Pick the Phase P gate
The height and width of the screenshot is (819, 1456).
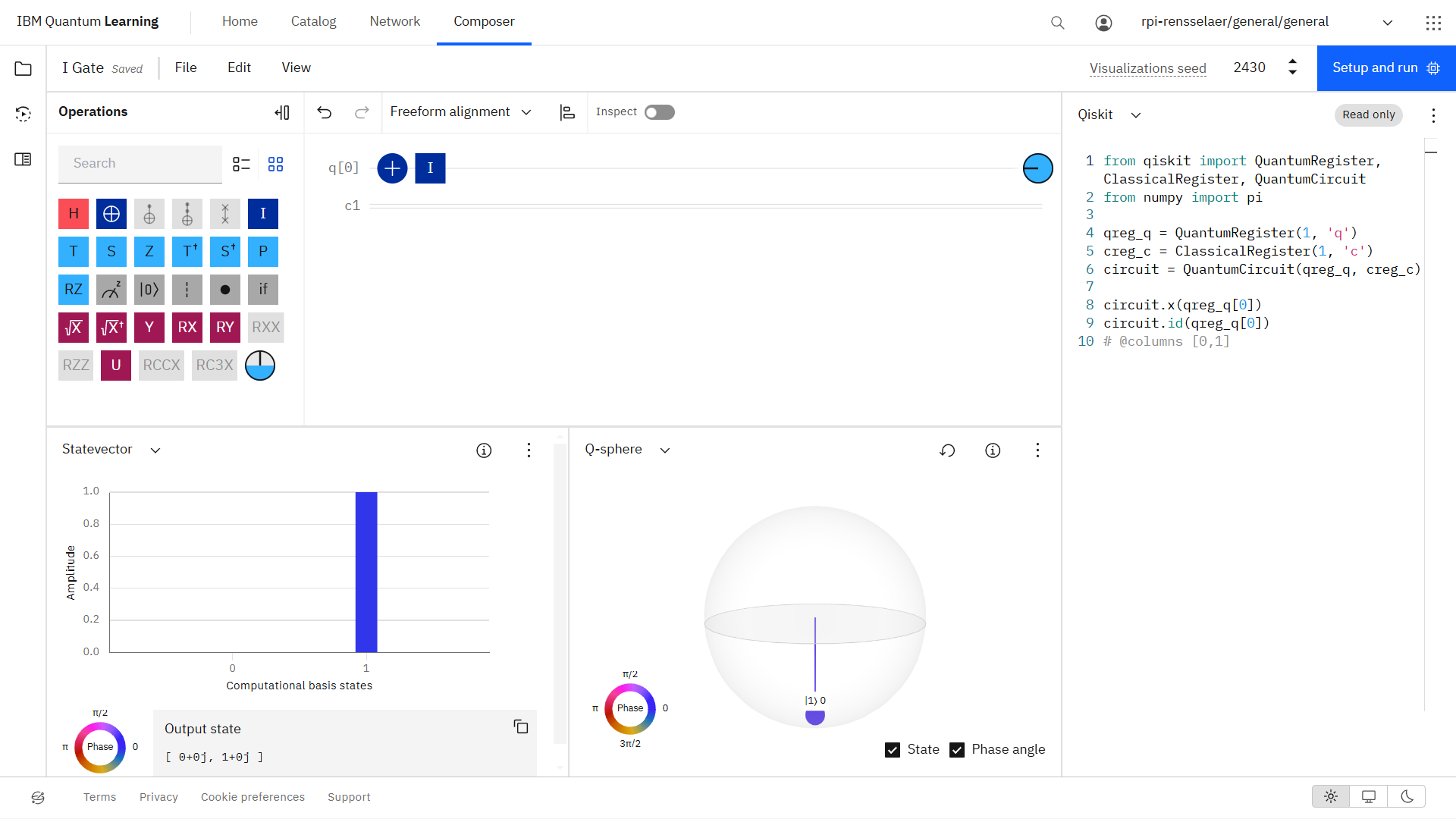click(x=263, y=252)
